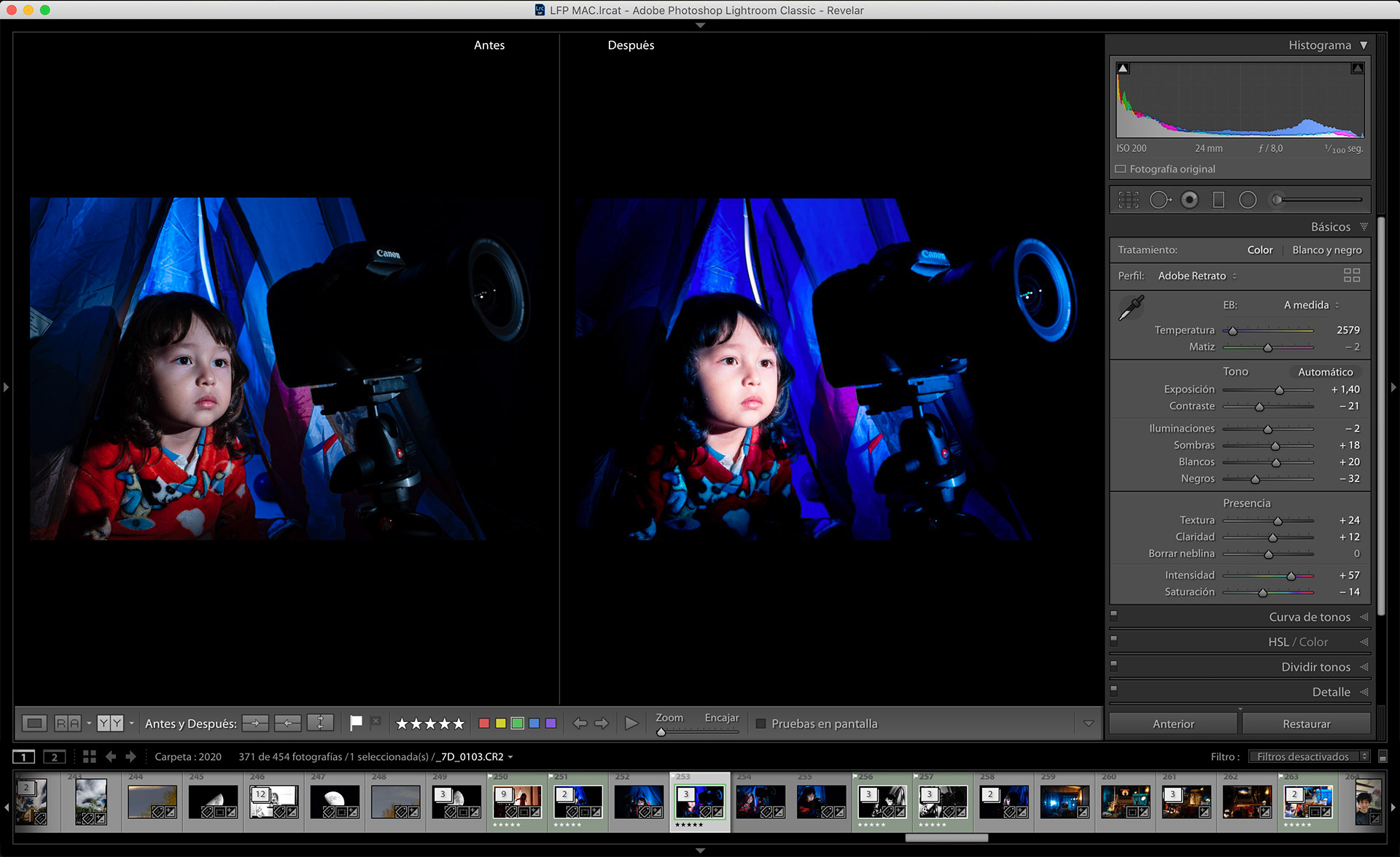The width and height of the screenshot is (1400, 857).
Task: Show the hidden left panel arrow
Action: [x=6, y=387]
